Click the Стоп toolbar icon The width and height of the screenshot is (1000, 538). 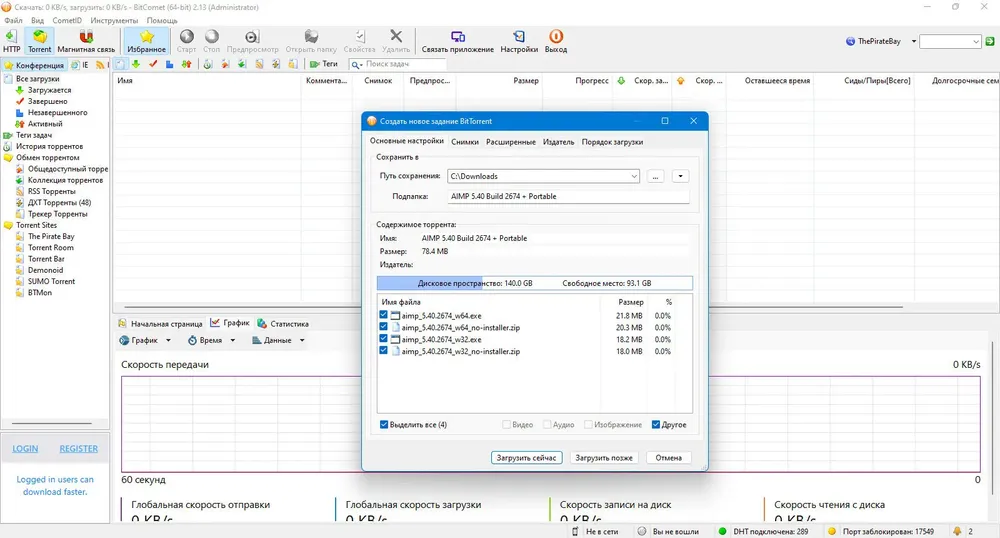click(212, 41)
